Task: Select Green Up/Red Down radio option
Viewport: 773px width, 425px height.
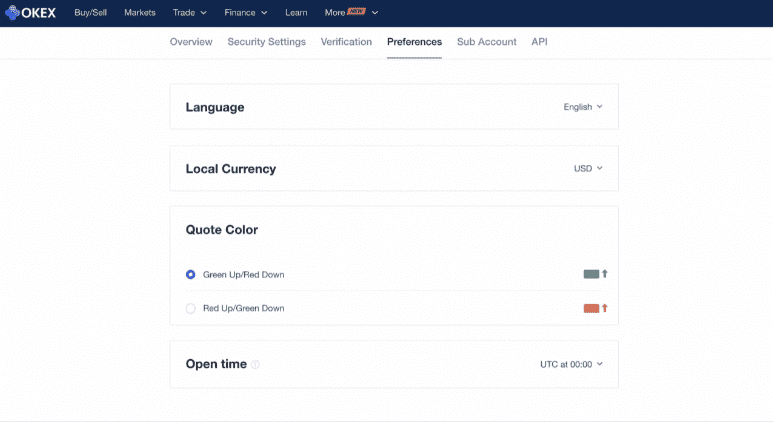Action: coord(191,274)
